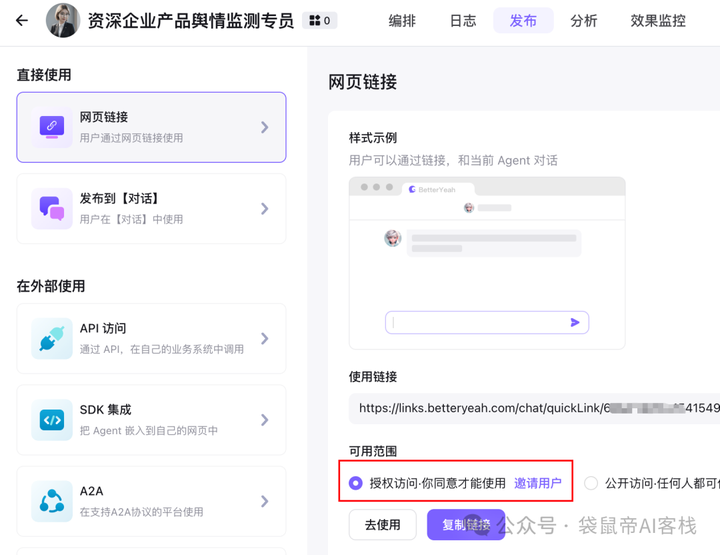Switch to the 日志 tab
Image resolution: width=720 pixels, height=555 pixels.
tap(463, 21)
